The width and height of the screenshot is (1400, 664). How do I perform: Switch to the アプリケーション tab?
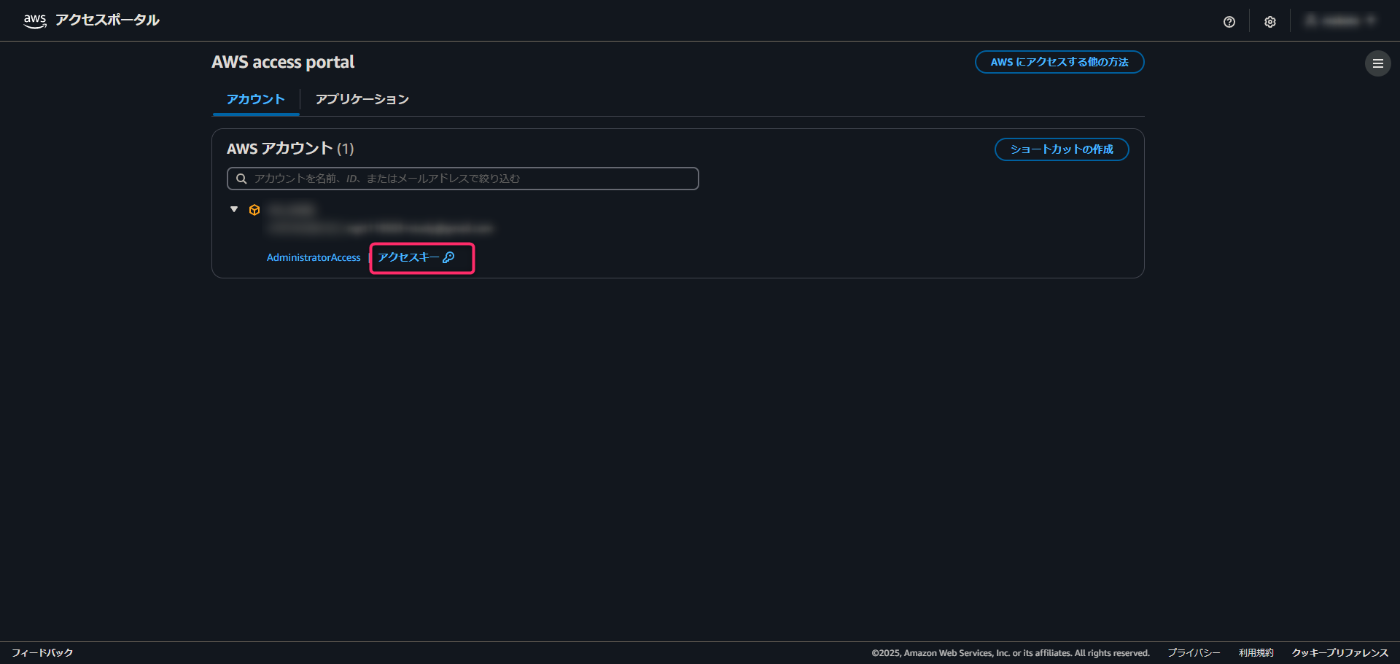(x=362, y=99)
